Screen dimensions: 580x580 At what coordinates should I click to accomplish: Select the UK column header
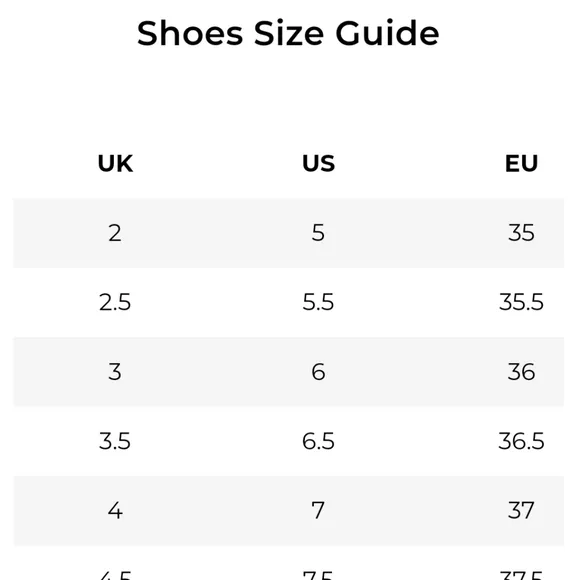tap(115, 163)
